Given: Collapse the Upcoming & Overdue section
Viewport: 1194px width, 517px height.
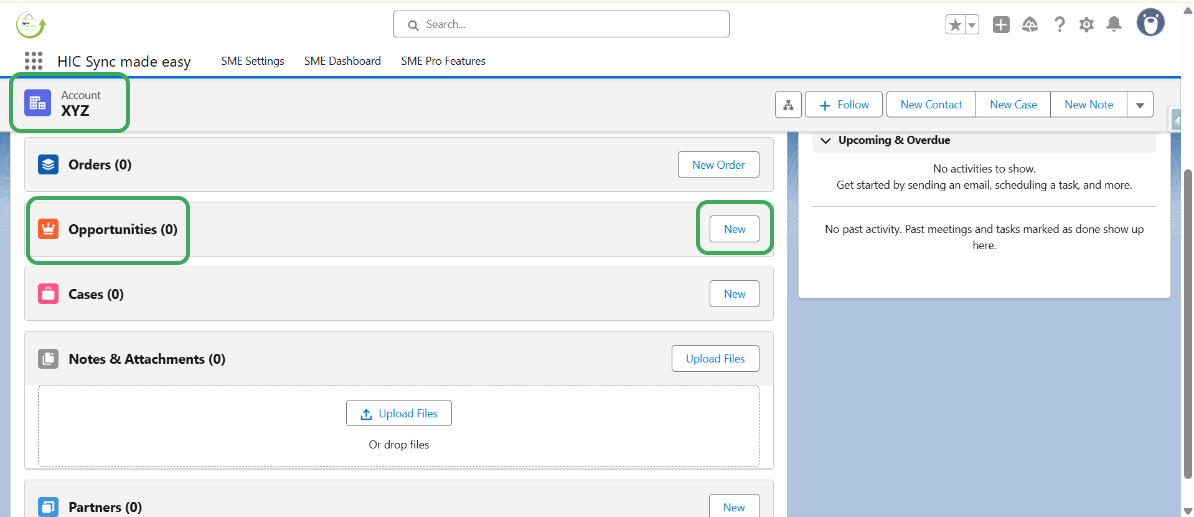Looking at the screenshot, I should coord(825,140).
